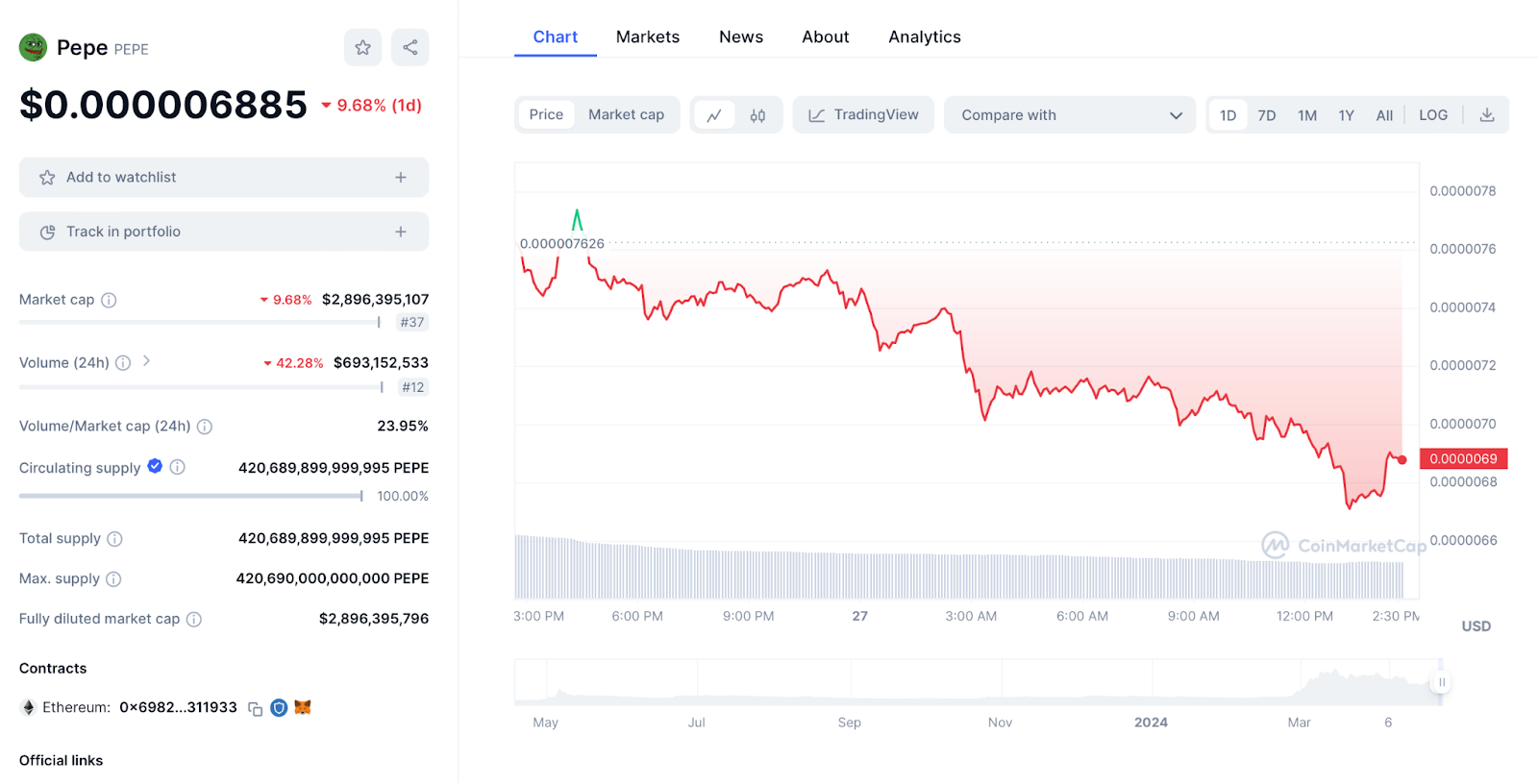This screenshot has width=1538, height=784.
Task: Click the $2,896,395,796 diluted cap value
Action: pyautogui.click(x=374, y=620)
